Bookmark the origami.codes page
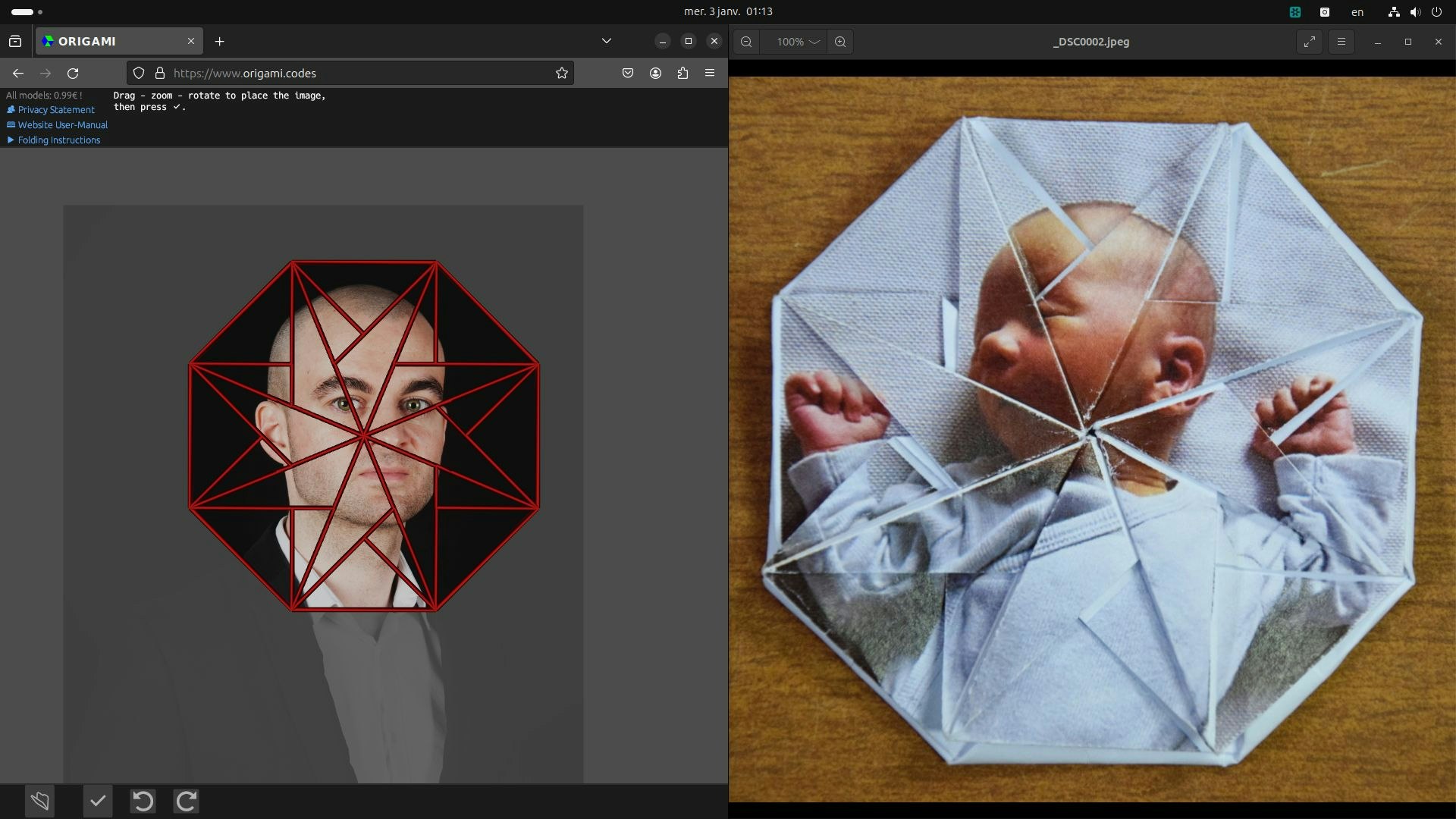The height and width of the screenshot is (819, 1456). click(x=561, y=73)
